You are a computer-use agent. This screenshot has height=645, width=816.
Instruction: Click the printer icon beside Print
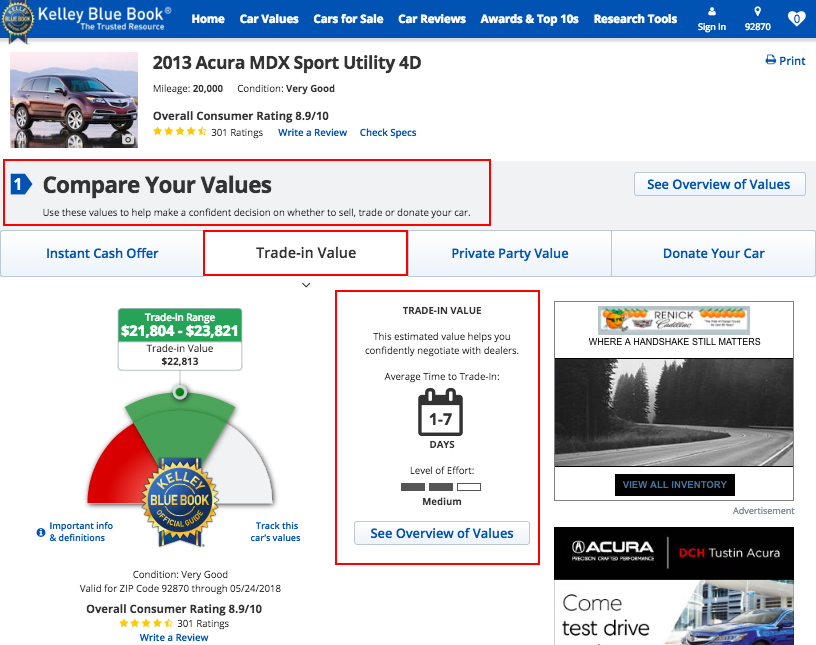[771, 60]
